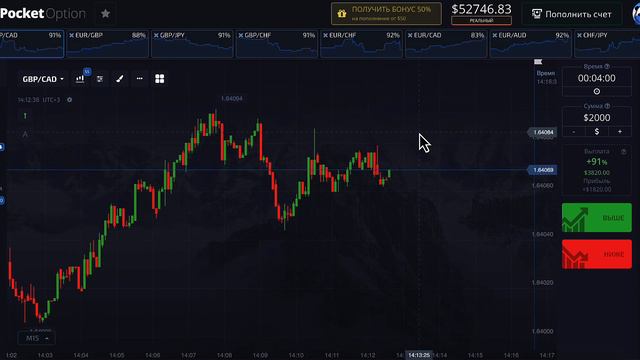Switch to the EUR/GBP tab
The height and width of the screenshot is (360, 640).
click(x=107, y=43)
